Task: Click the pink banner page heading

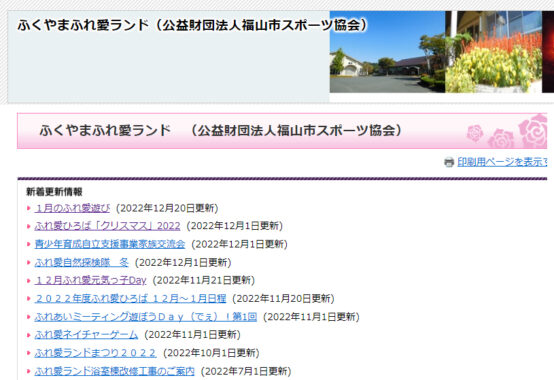Action: coord(221,130)
